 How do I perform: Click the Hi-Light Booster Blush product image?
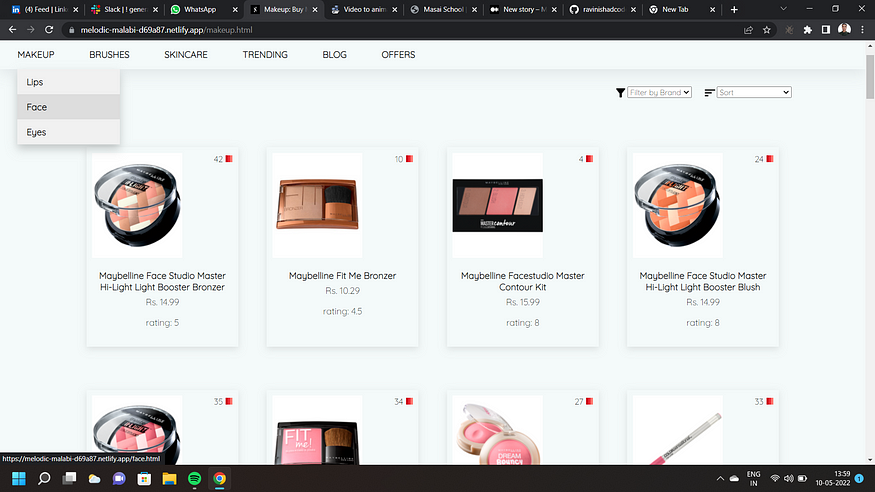click(x=677, y=205)
